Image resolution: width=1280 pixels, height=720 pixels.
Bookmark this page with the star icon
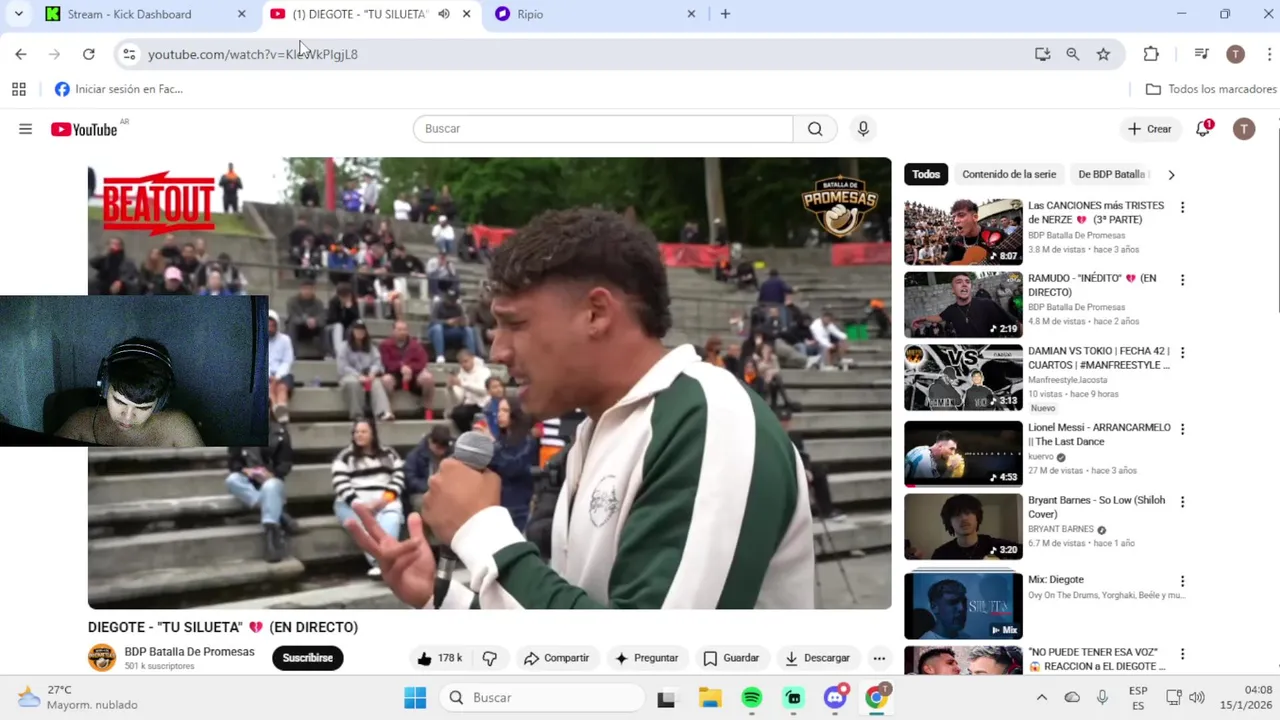coord(1103,54)
